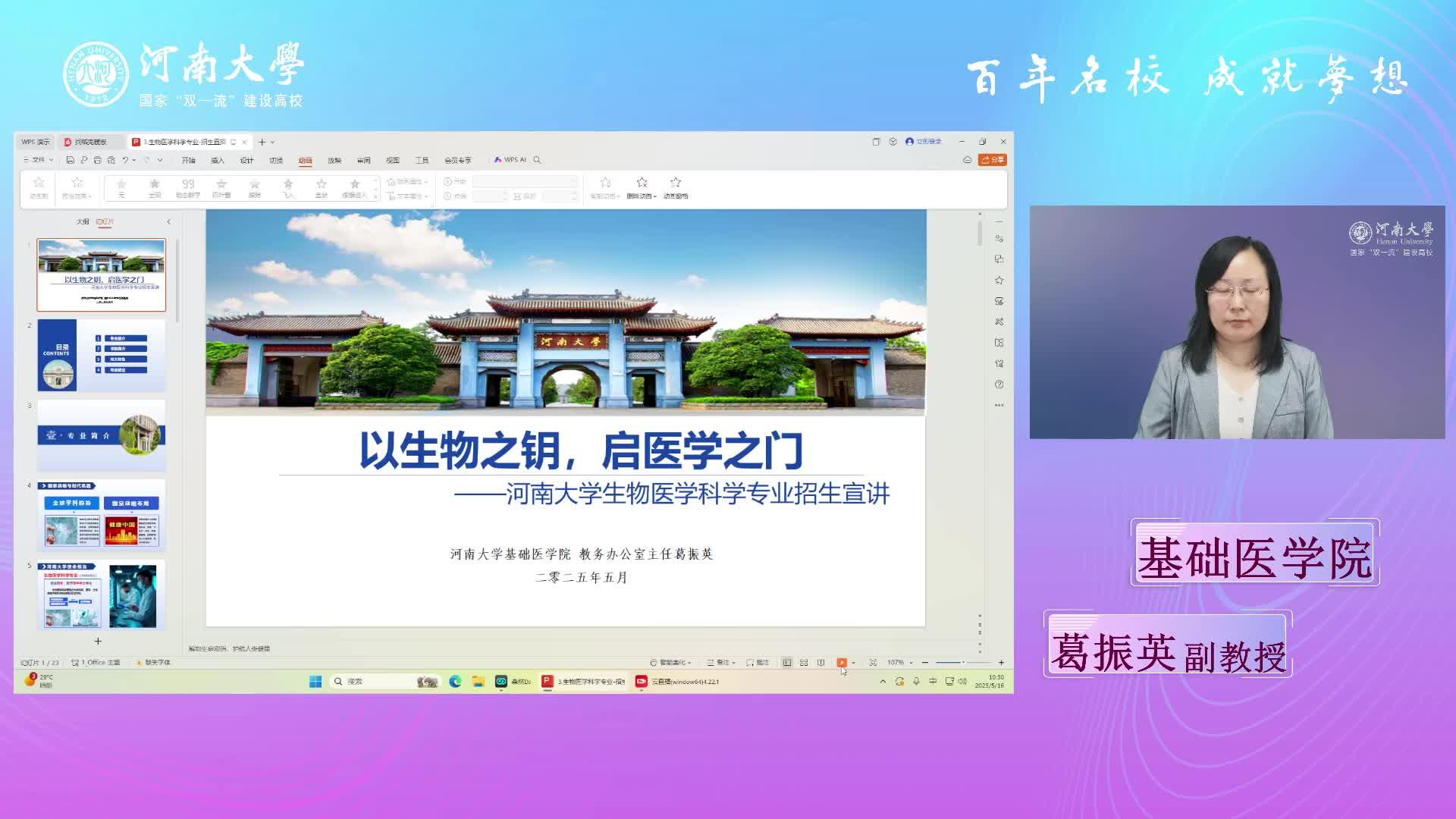Select slide 3 专业简介 thumbnail
Viewport: 1456px width, 819px height.
click(x=102, y=435)
